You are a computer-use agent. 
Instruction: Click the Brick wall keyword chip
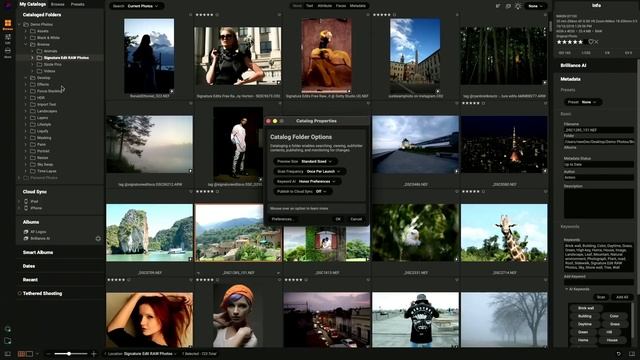(586, 308)
